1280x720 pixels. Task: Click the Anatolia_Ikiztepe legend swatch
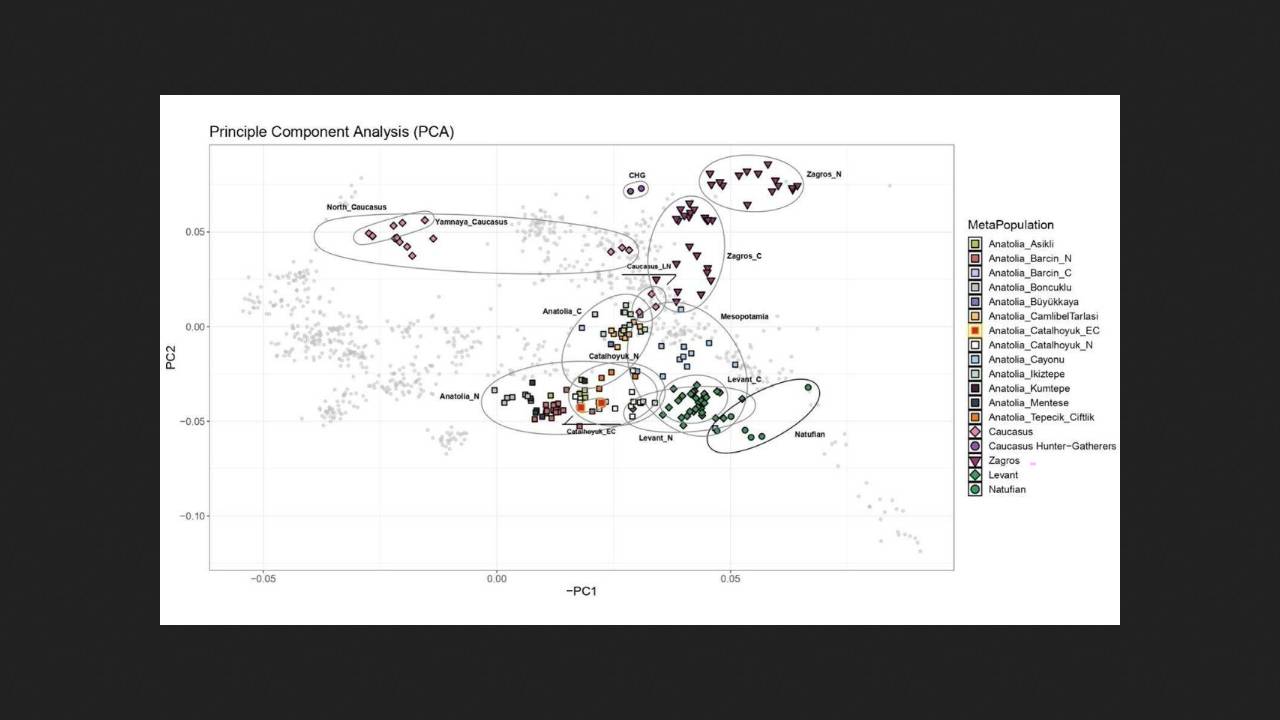(975, 374)
